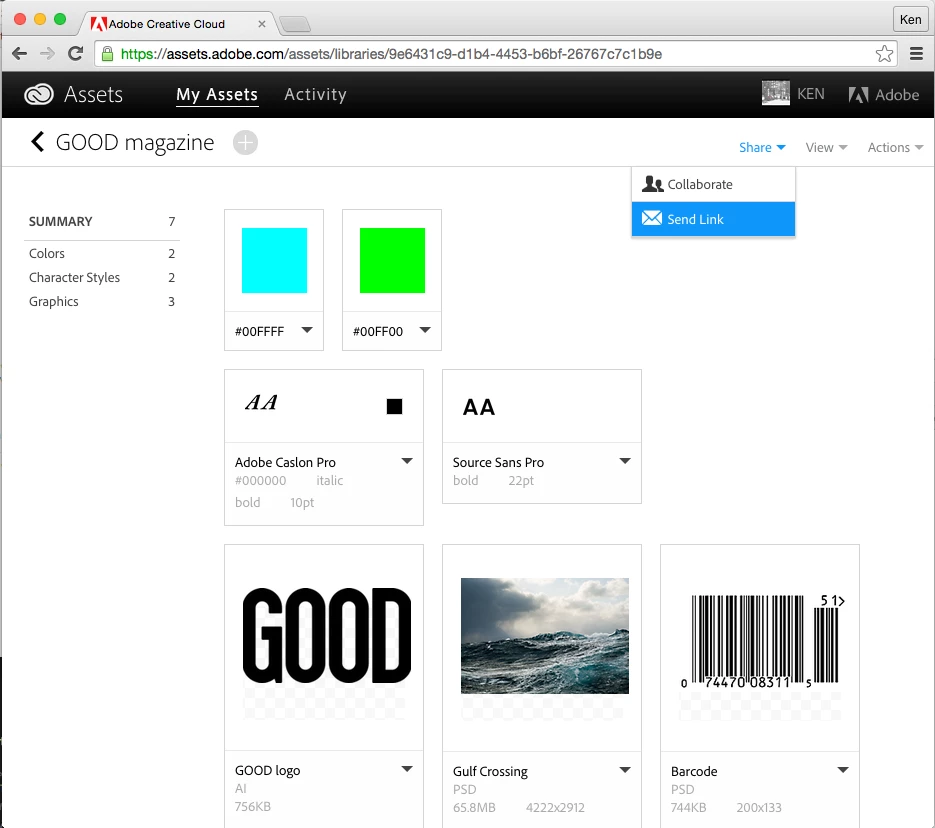Click the Creative Cloud logo icon
This screenshot has width=935, height=828.
[x=39, y=94]
